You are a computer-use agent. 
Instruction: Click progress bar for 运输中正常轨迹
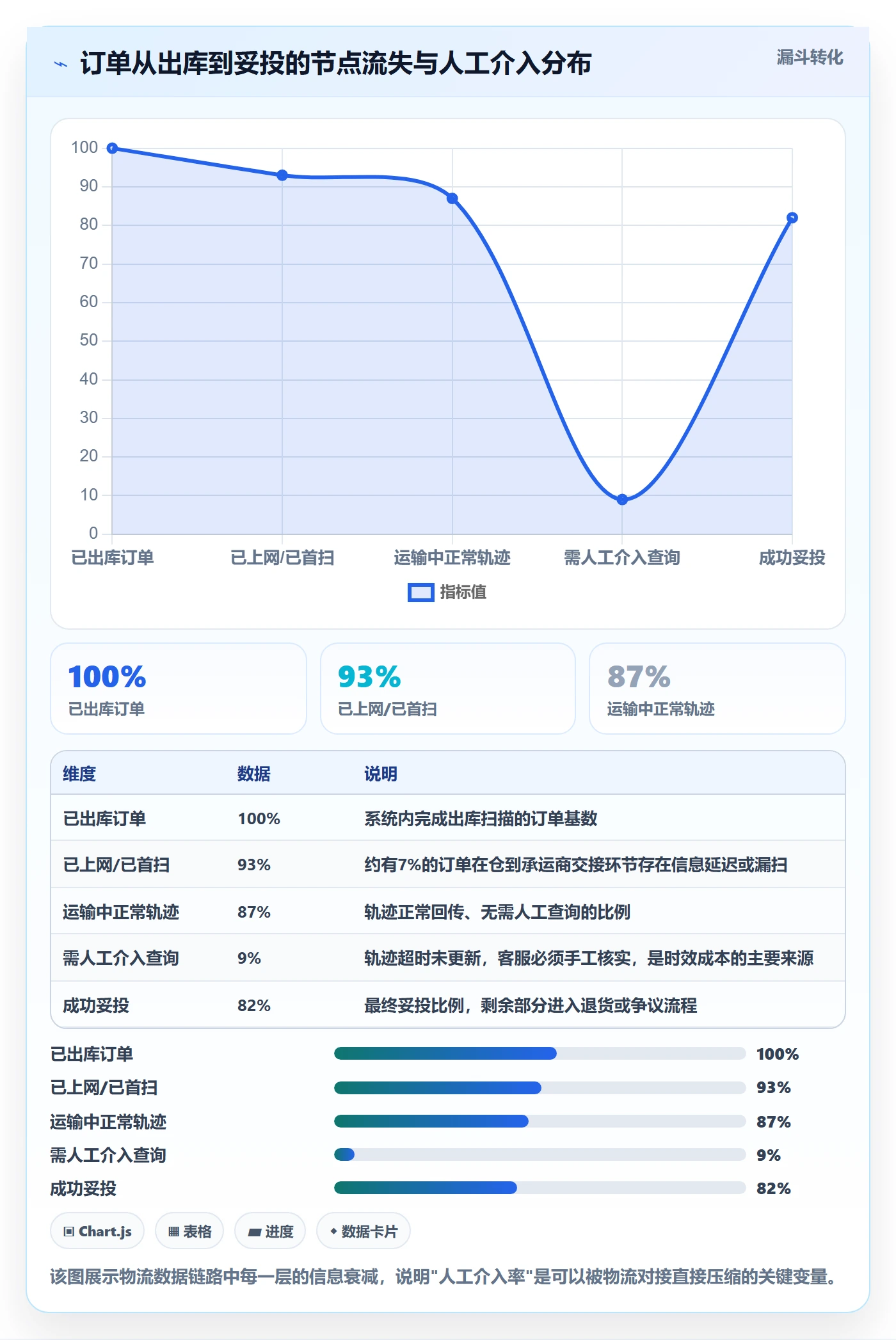pos(540,1121)
